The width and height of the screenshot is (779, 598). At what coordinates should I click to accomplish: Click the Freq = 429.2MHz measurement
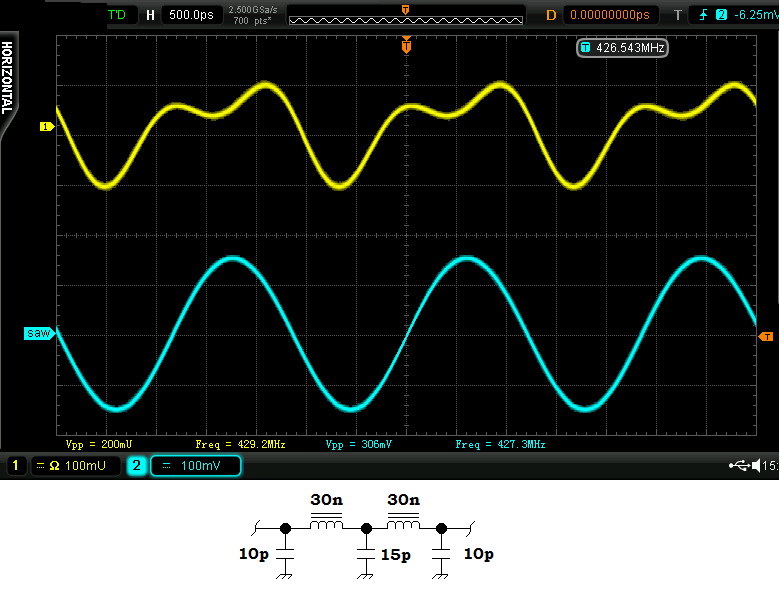(240, 444)
